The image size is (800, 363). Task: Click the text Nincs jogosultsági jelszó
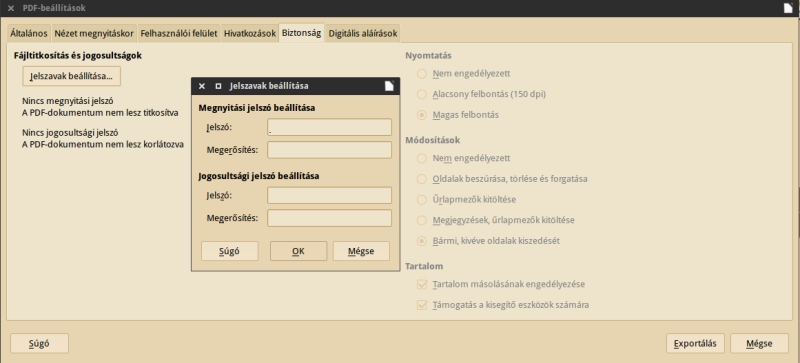(x=70, y=133)
